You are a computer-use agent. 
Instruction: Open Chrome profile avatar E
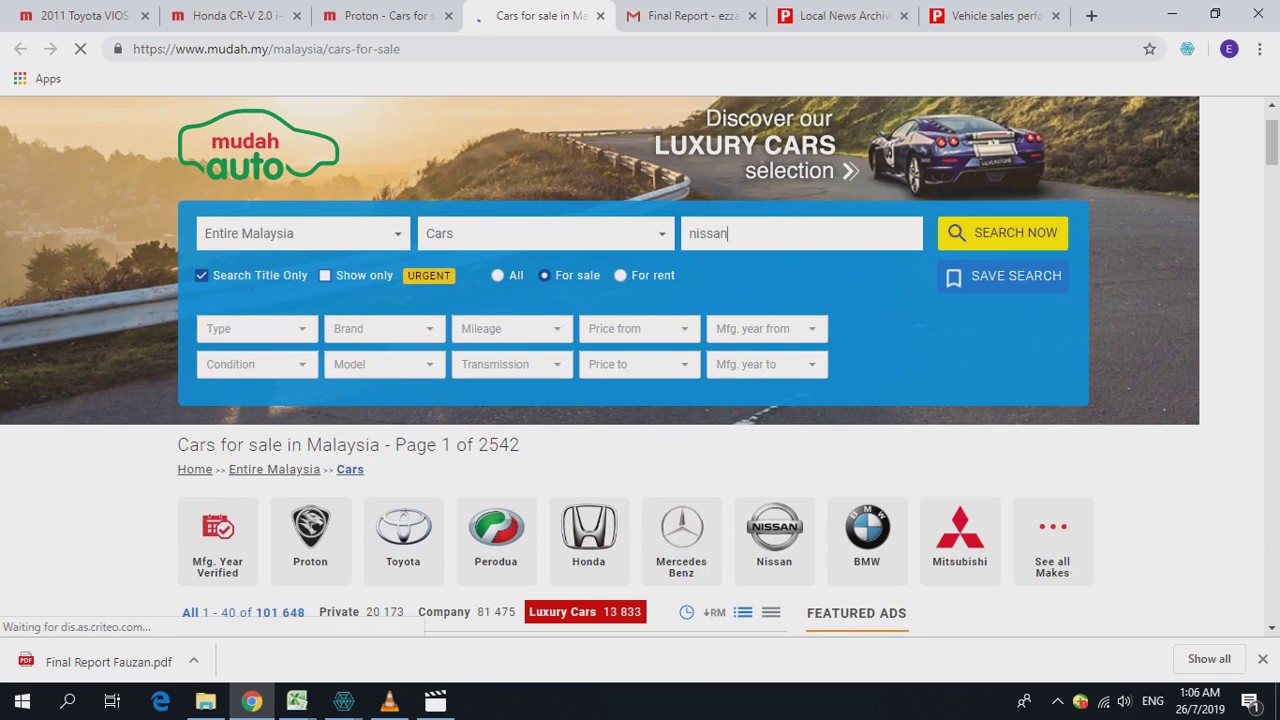pyautogui.click(x=1229, y=49)
